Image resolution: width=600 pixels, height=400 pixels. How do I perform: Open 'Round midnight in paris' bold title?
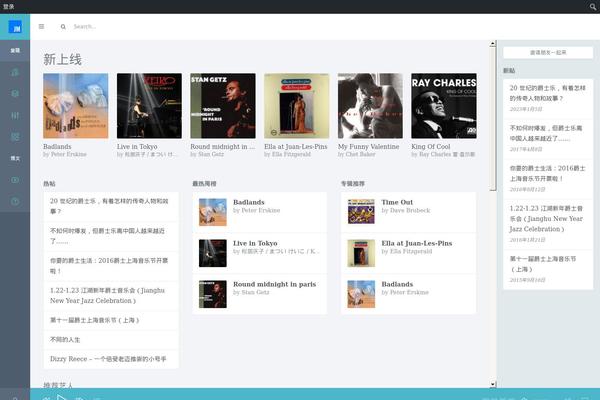274,284
